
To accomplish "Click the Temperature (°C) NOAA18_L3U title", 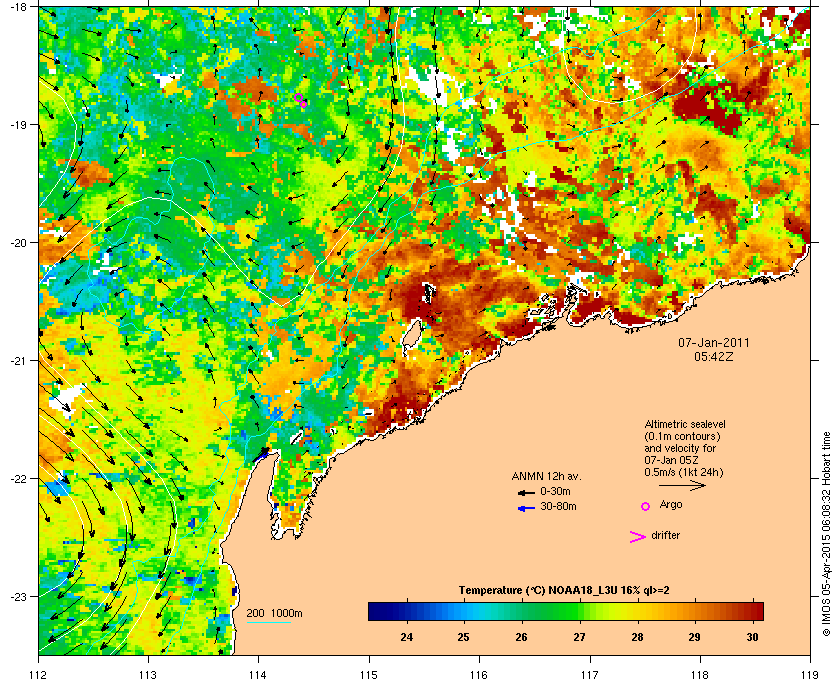I will click(x=564, y=591).
